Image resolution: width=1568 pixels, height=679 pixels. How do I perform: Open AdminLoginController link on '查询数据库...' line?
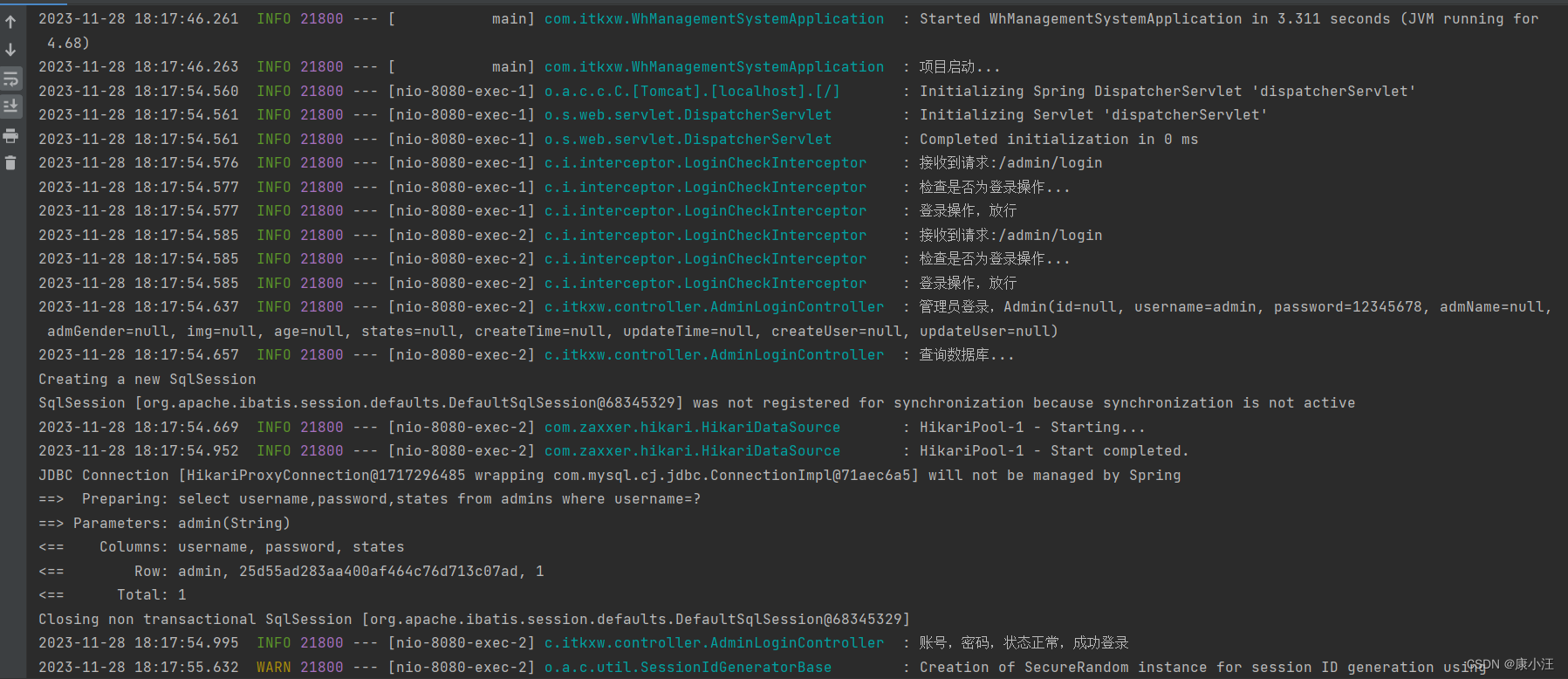click(x=714, y=354)
